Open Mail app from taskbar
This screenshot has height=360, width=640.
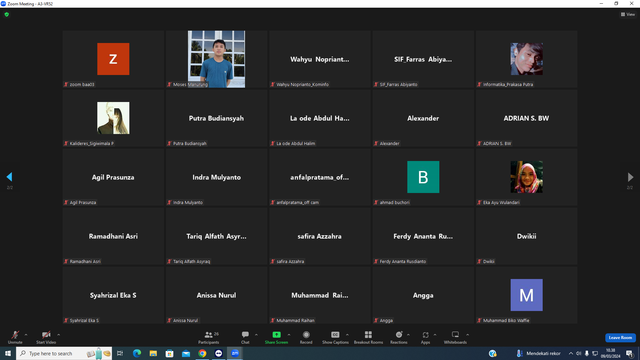pyautogui.click(x=186, y=353)
